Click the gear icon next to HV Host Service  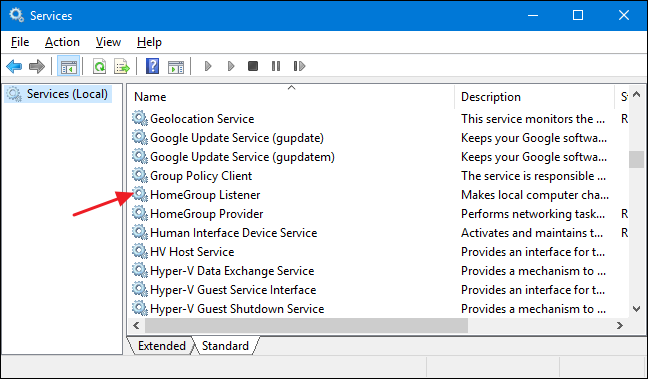coord(140,251)
